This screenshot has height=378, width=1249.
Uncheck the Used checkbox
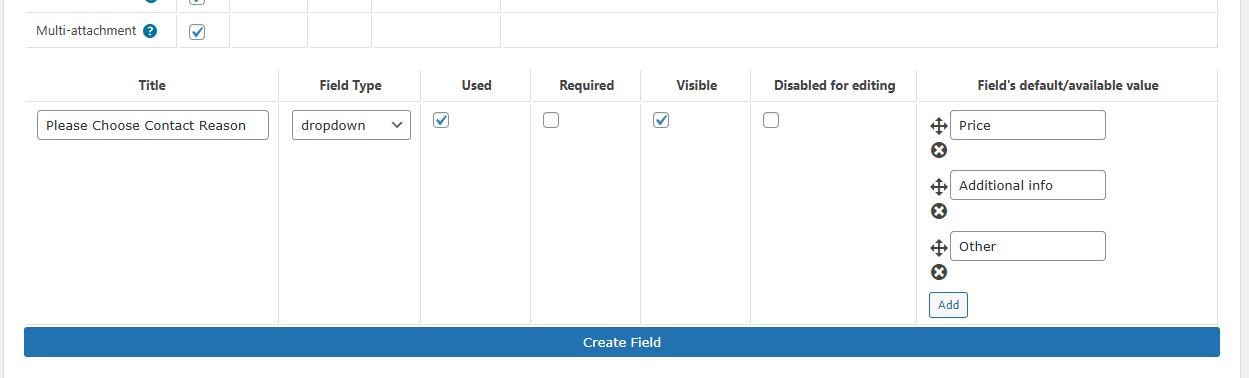point(441,120)
